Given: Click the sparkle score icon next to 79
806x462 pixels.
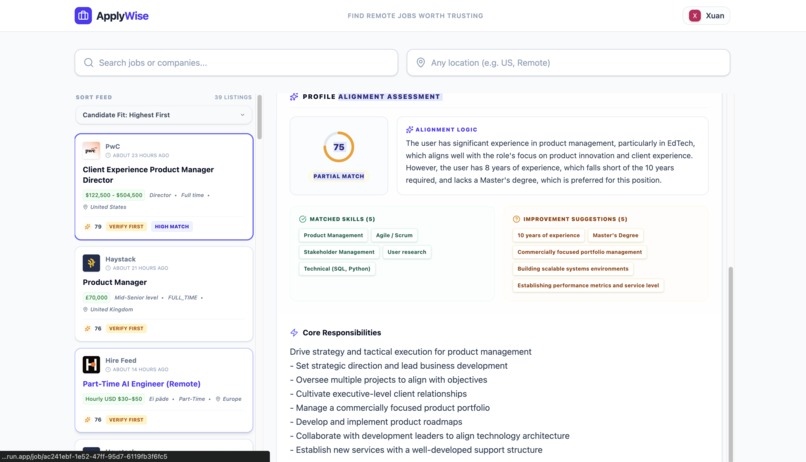Looking at the screenshot, I should [87, 227].
